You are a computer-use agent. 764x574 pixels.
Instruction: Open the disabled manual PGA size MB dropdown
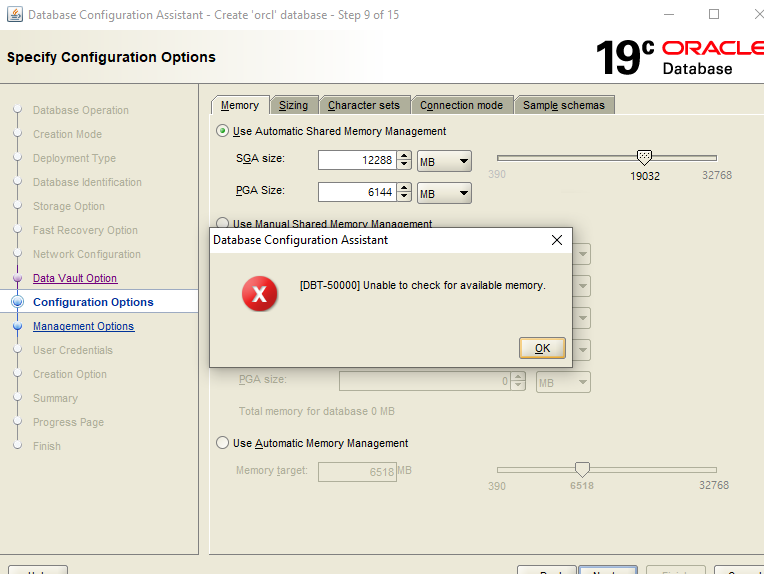tap(563, 382)
